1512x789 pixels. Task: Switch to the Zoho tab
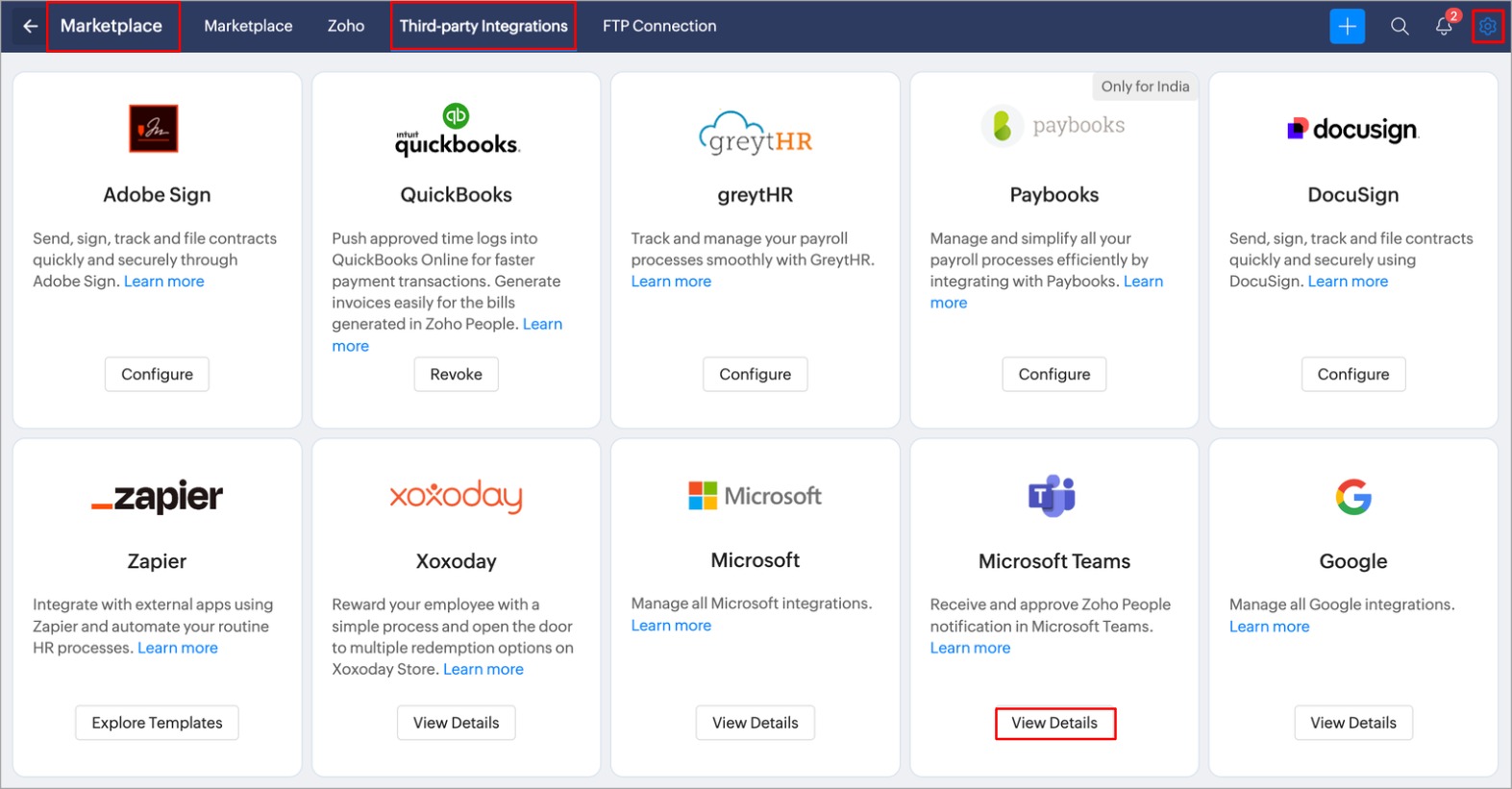[x=346, y=26]
